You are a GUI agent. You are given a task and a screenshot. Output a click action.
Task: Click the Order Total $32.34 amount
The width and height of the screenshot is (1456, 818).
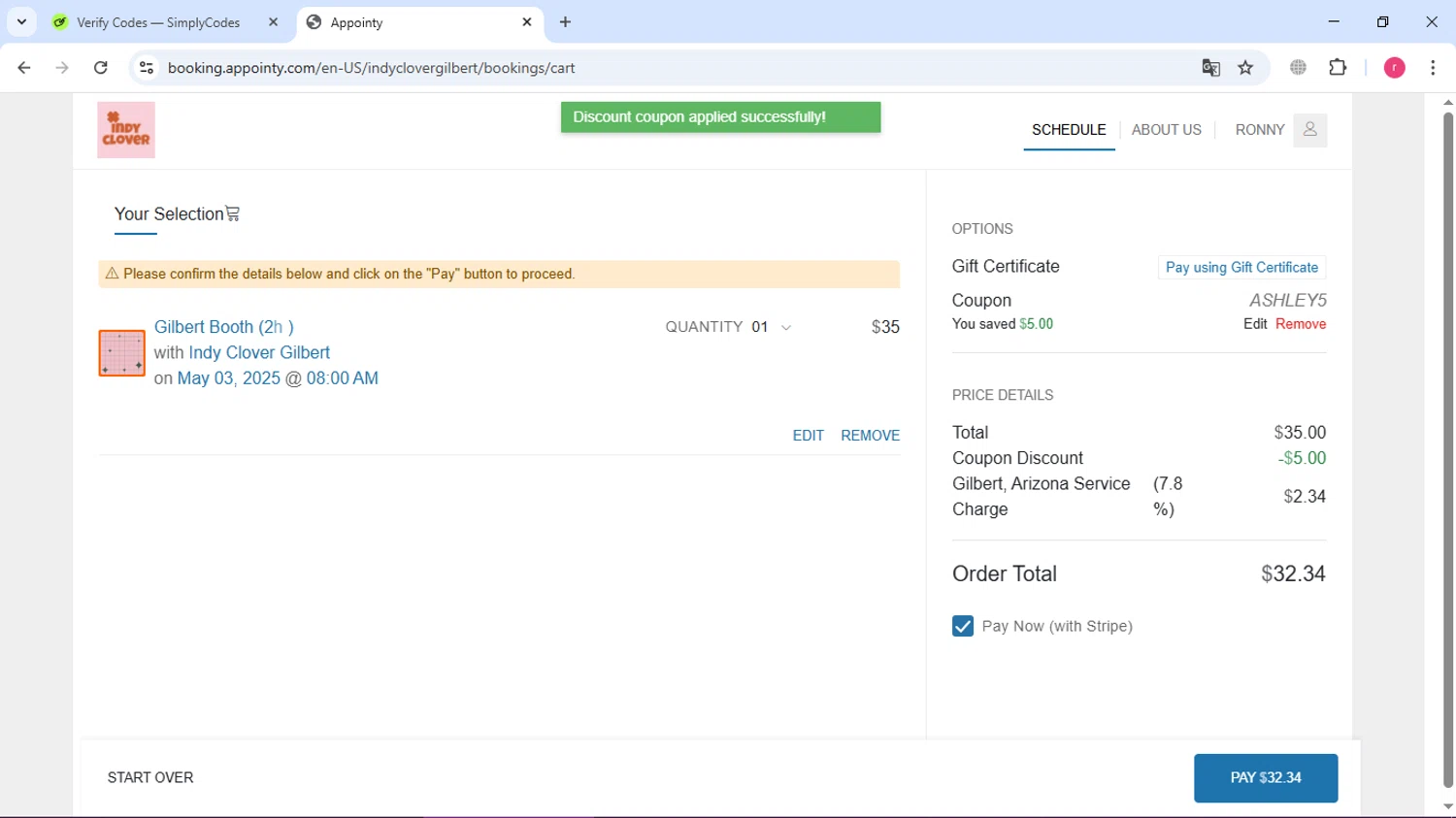[1293, 574]
